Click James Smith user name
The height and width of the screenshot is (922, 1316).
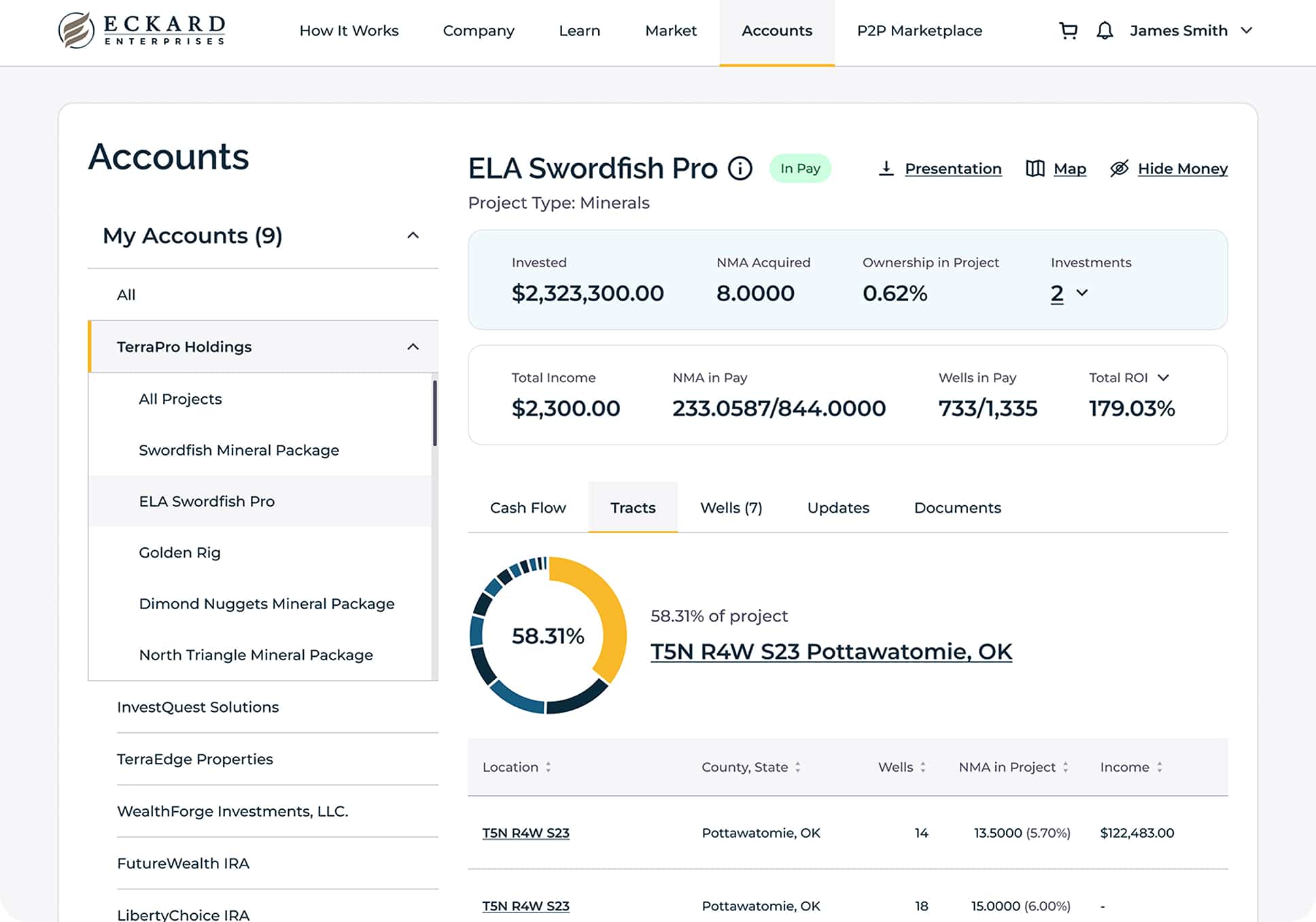click(1179, 31)
